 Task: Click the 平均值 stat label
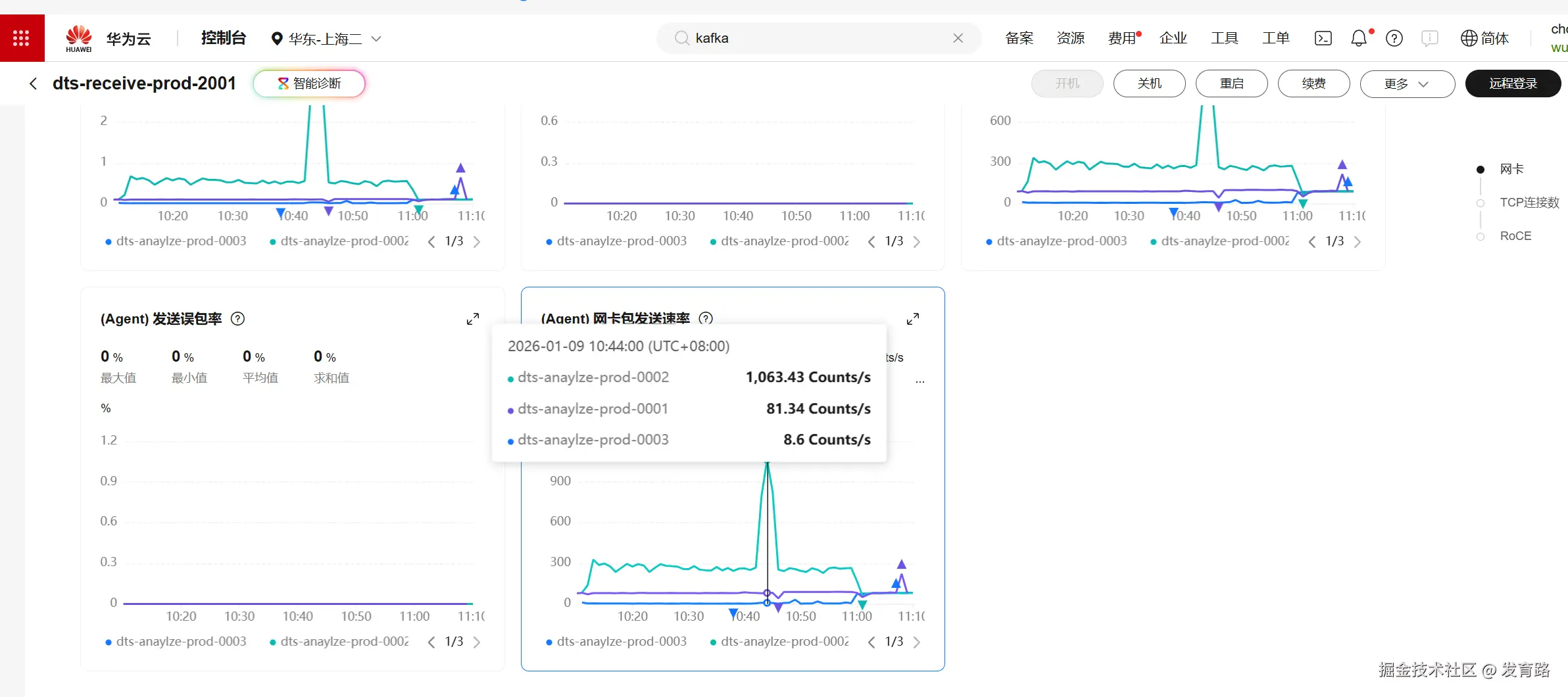point(260,378)
